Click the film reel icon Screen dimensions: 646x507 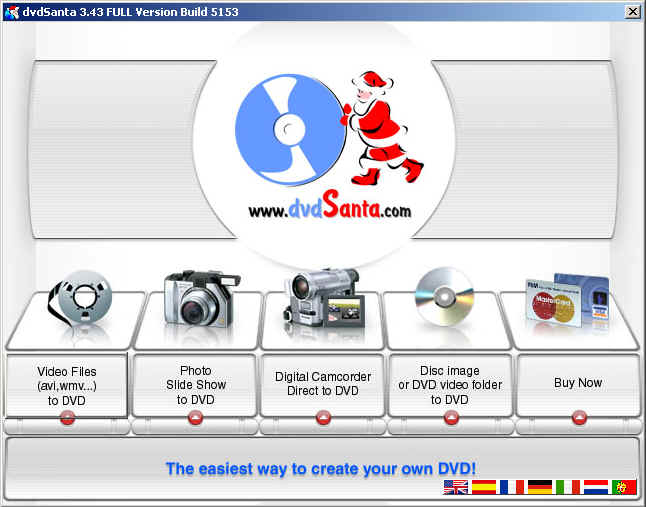tap(80, 299)
